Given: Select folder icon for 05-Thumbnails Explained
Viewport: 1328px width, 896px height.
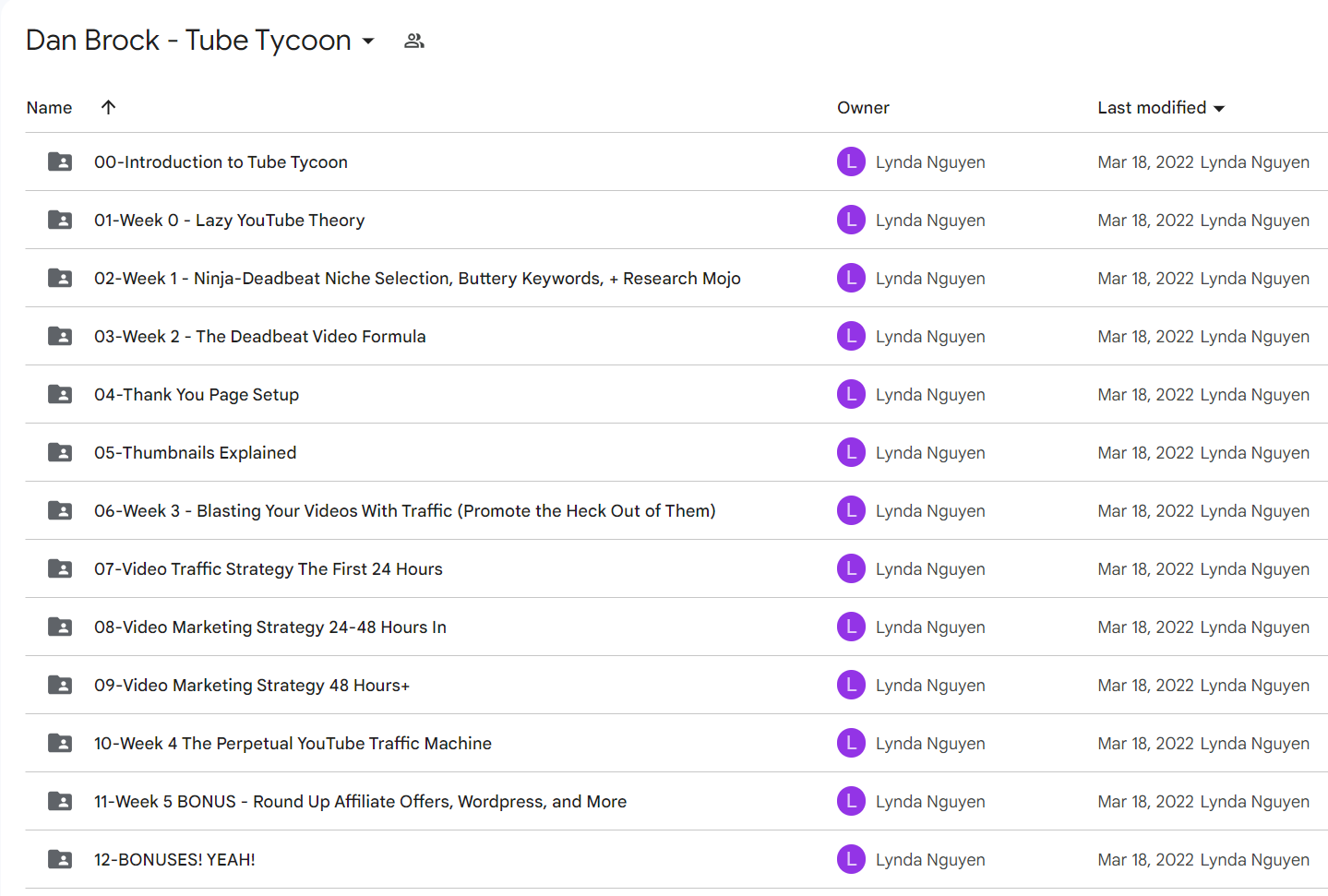Looking at the screenshot, I should 60,452.
